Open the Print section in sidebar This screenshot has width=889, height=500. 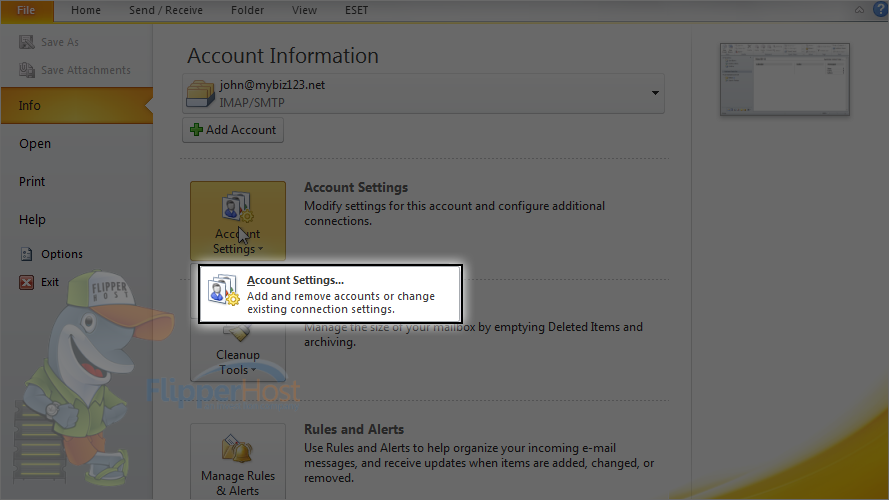click(x=32, y=181)
